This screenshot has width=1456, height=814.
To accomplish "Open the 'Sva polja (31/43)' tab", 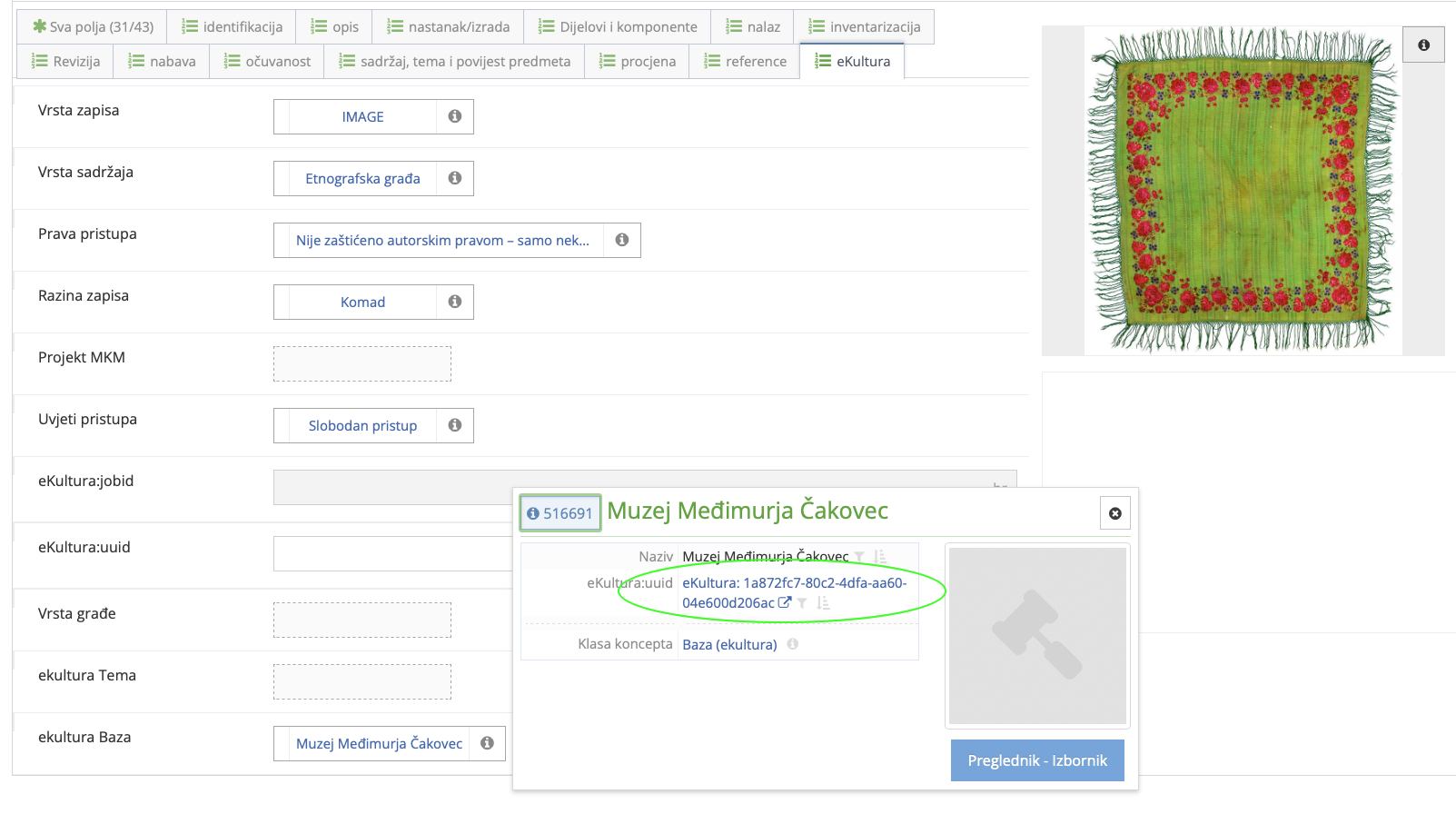I will coord(92,26).
